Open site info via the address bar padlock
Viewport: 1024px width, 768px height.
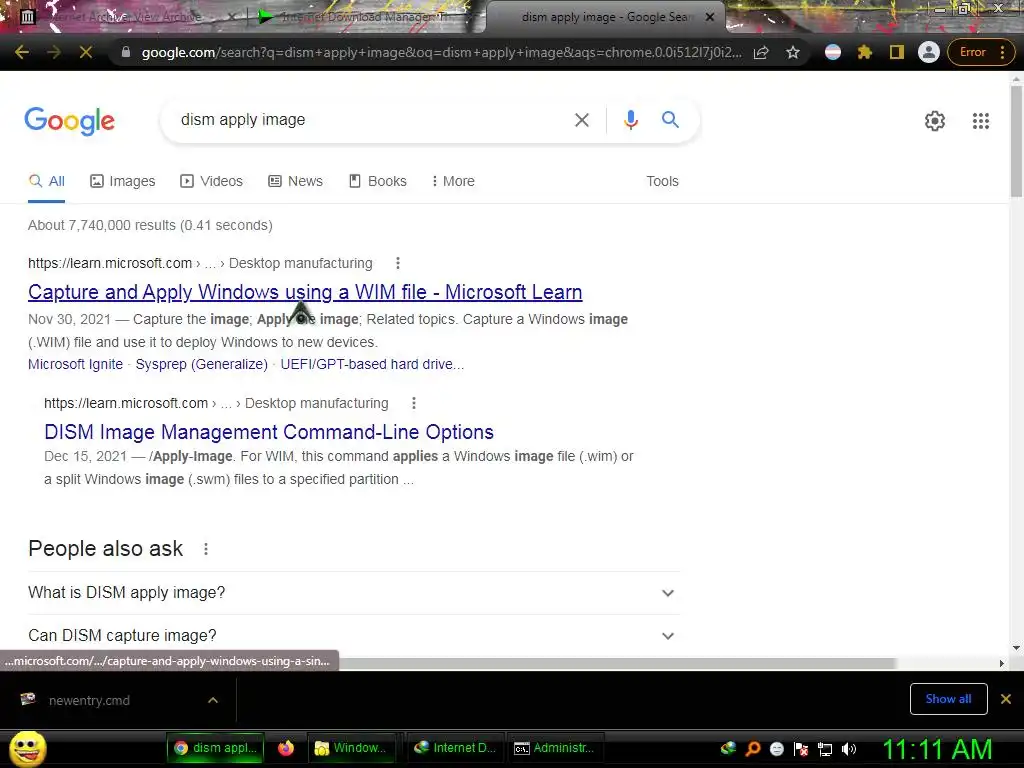tap(126, 52)
